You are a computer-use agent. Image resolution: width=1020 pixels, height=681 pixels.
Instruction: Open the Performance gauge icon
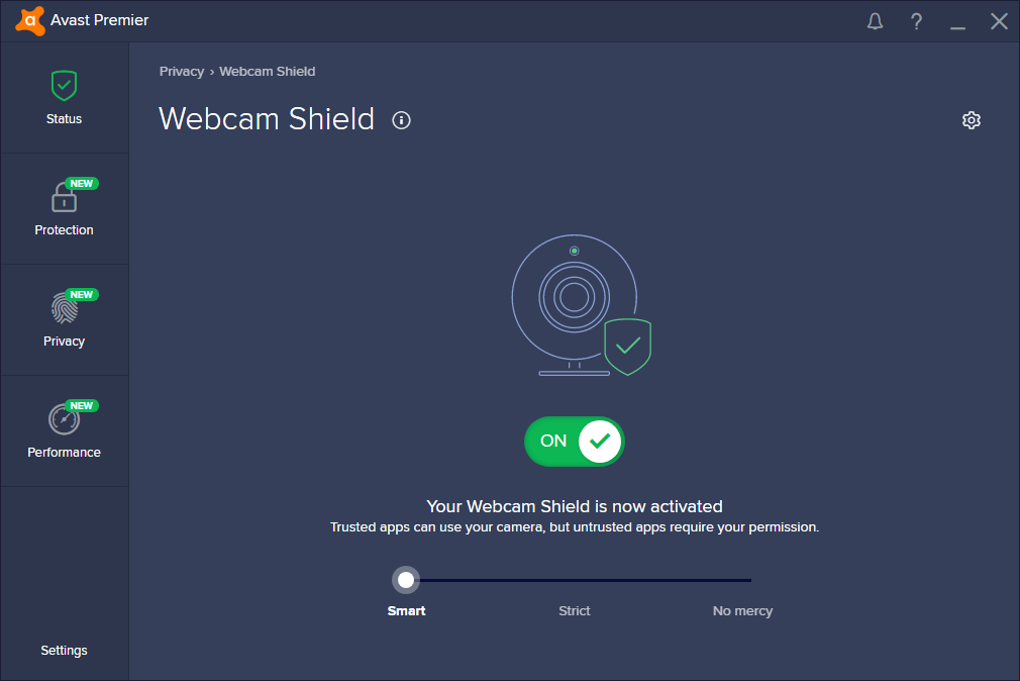(64, 419)
